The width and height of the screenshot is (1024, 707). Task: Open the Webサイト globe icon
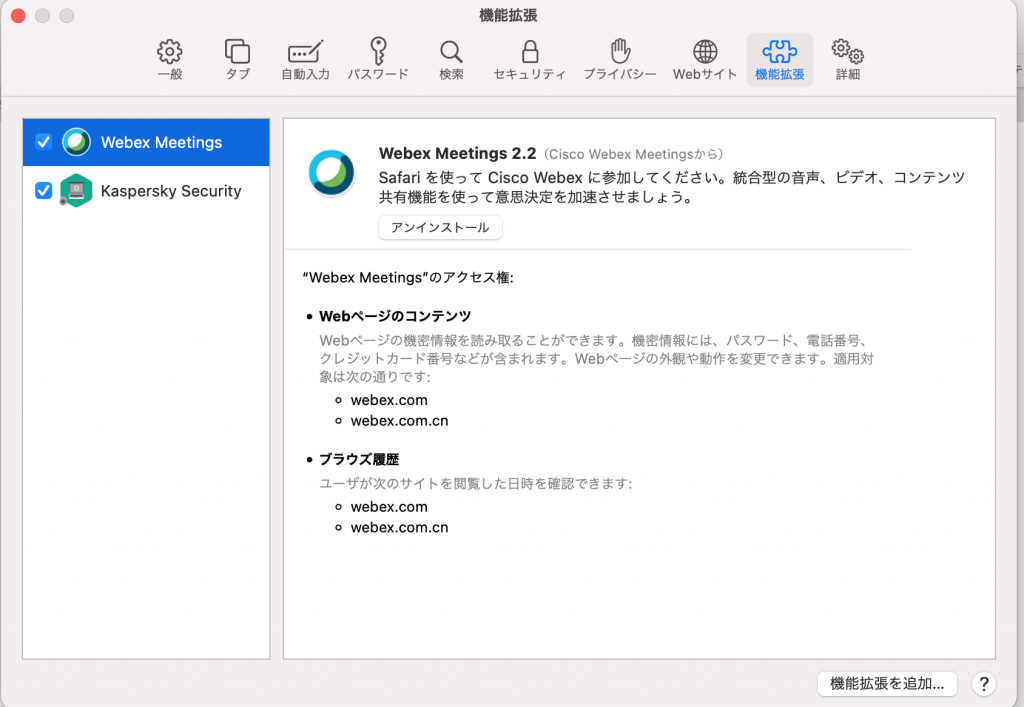705,52
